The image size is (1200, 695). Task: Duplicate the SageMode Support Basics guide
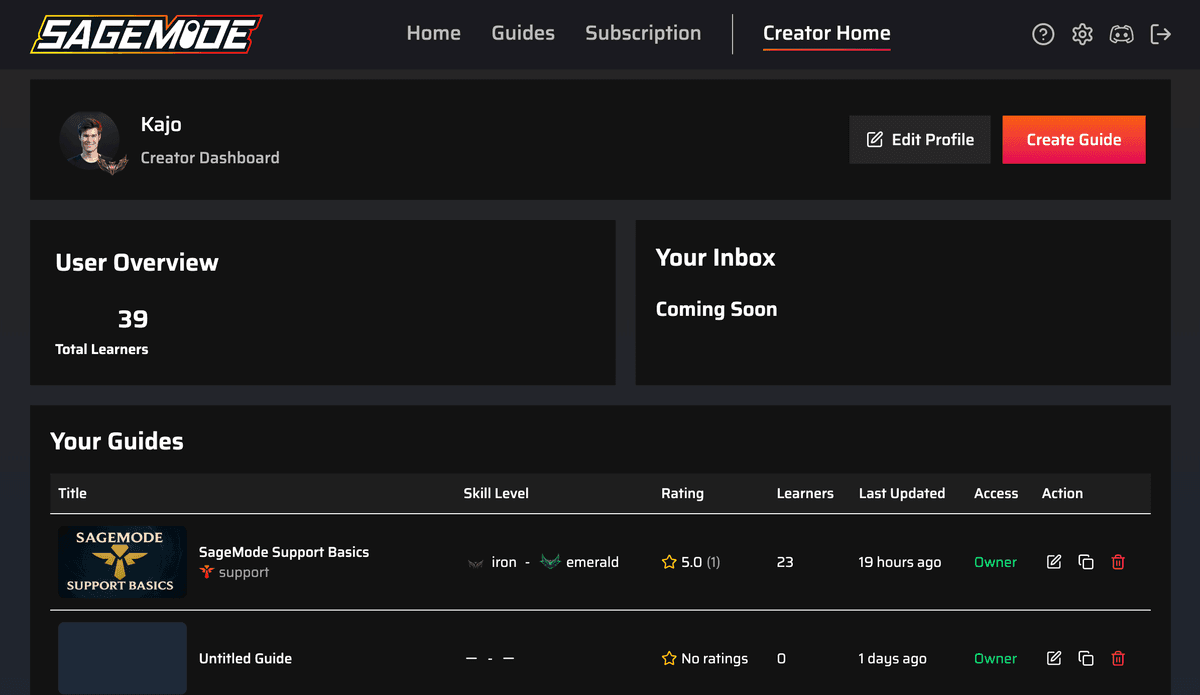click(1086, 562)
